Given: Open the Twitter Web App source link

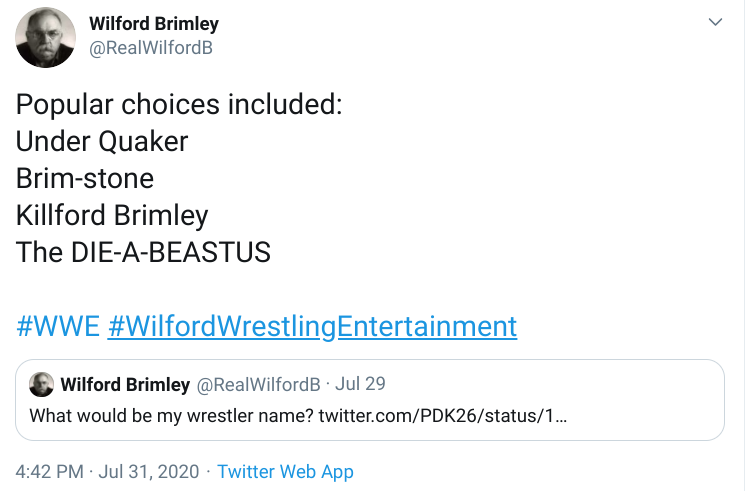Looking at the screenshot, I should pos(285,471).
